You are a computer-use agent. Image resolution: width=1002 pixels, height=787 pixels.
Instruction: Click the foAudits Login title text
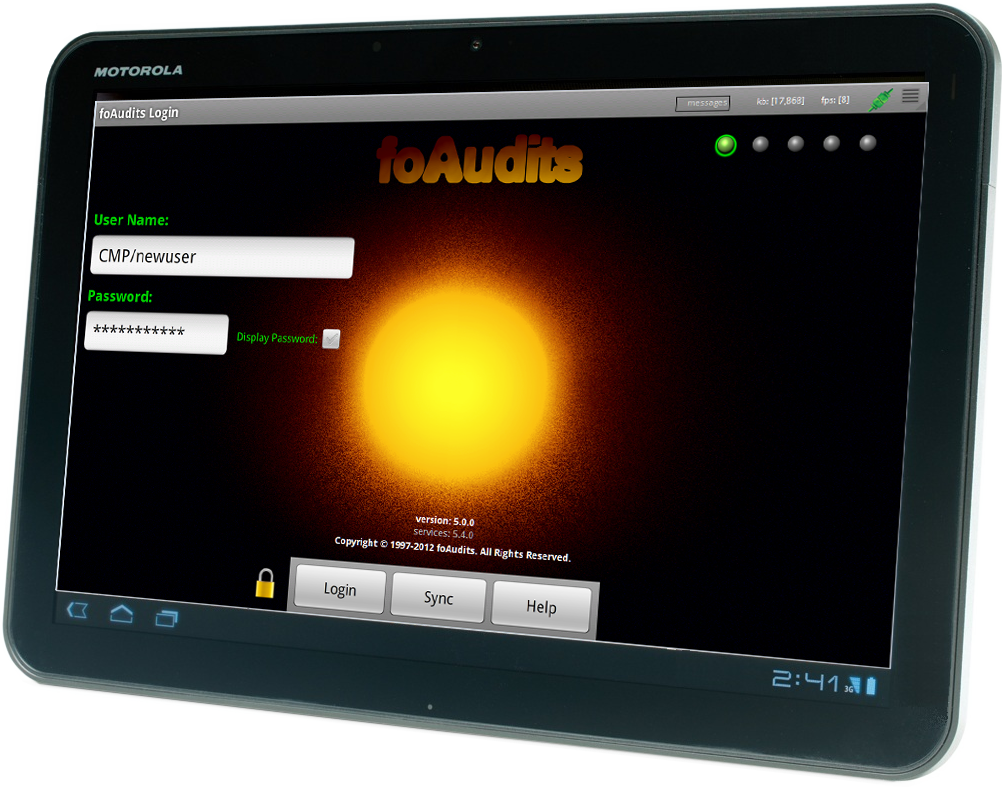(139, 113)
